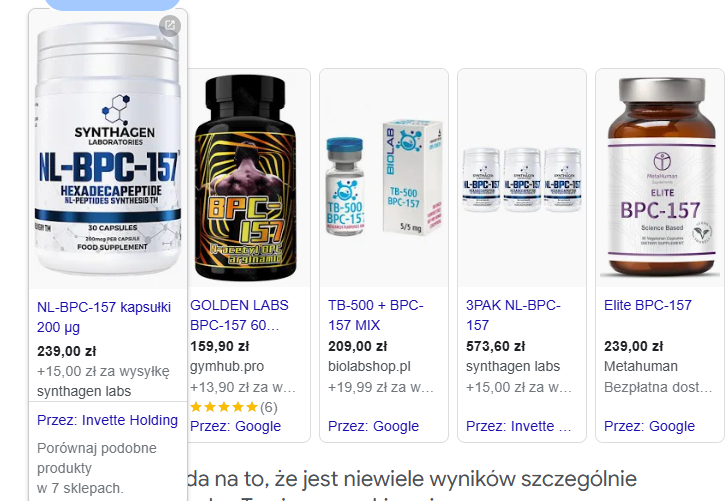Open the TB-500 + BPC-157 MIX link
The width and height of the screenshot is (725, 501).
coord(376,315)
